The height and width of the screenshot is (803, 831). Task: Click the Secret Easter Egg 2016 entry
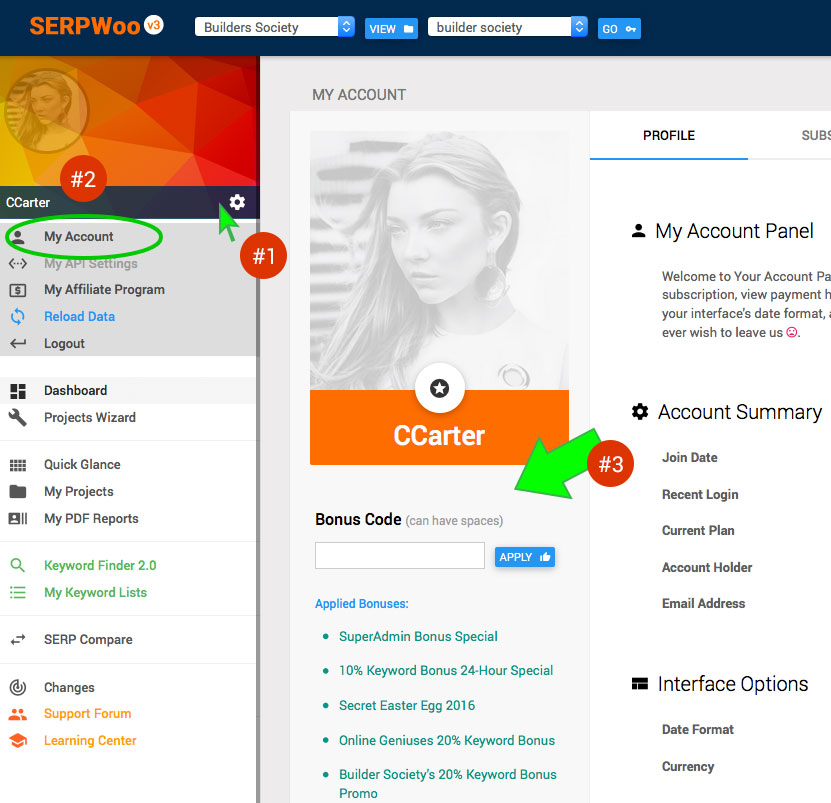[x=407, y=705]
